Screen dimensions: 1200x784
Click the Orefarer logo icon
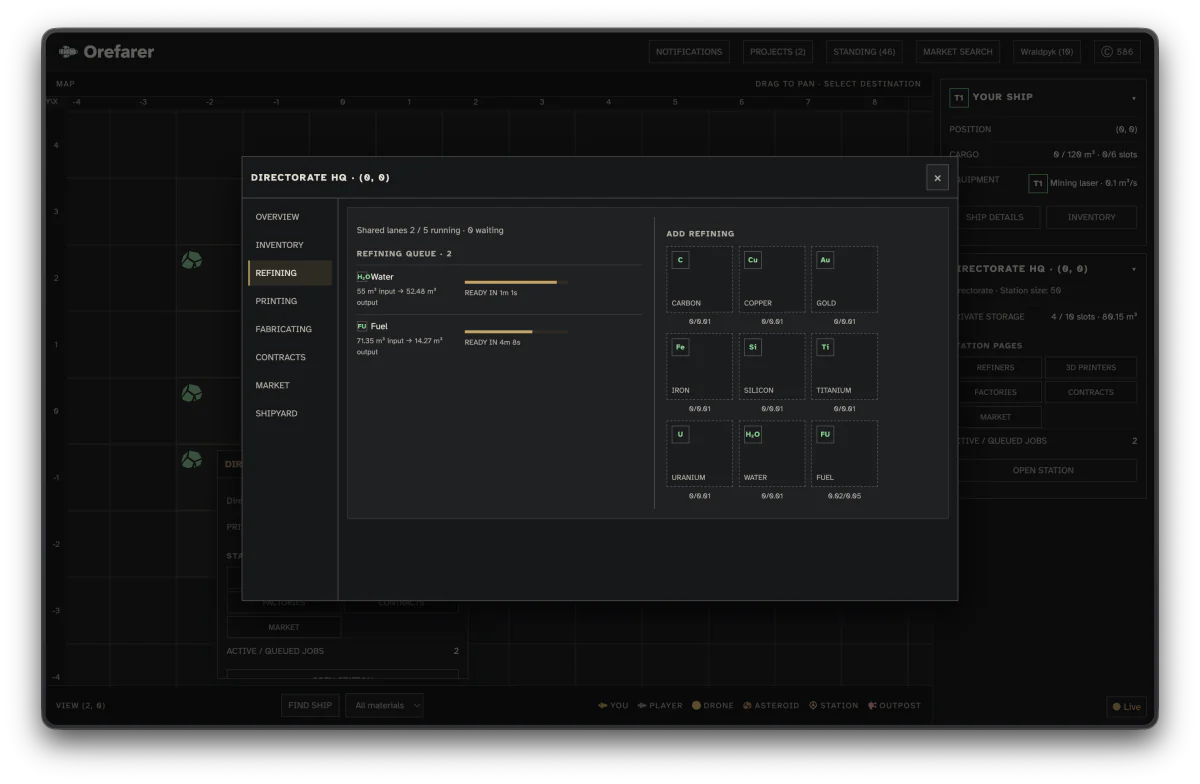pyautogui.click(x=68, y=51)
